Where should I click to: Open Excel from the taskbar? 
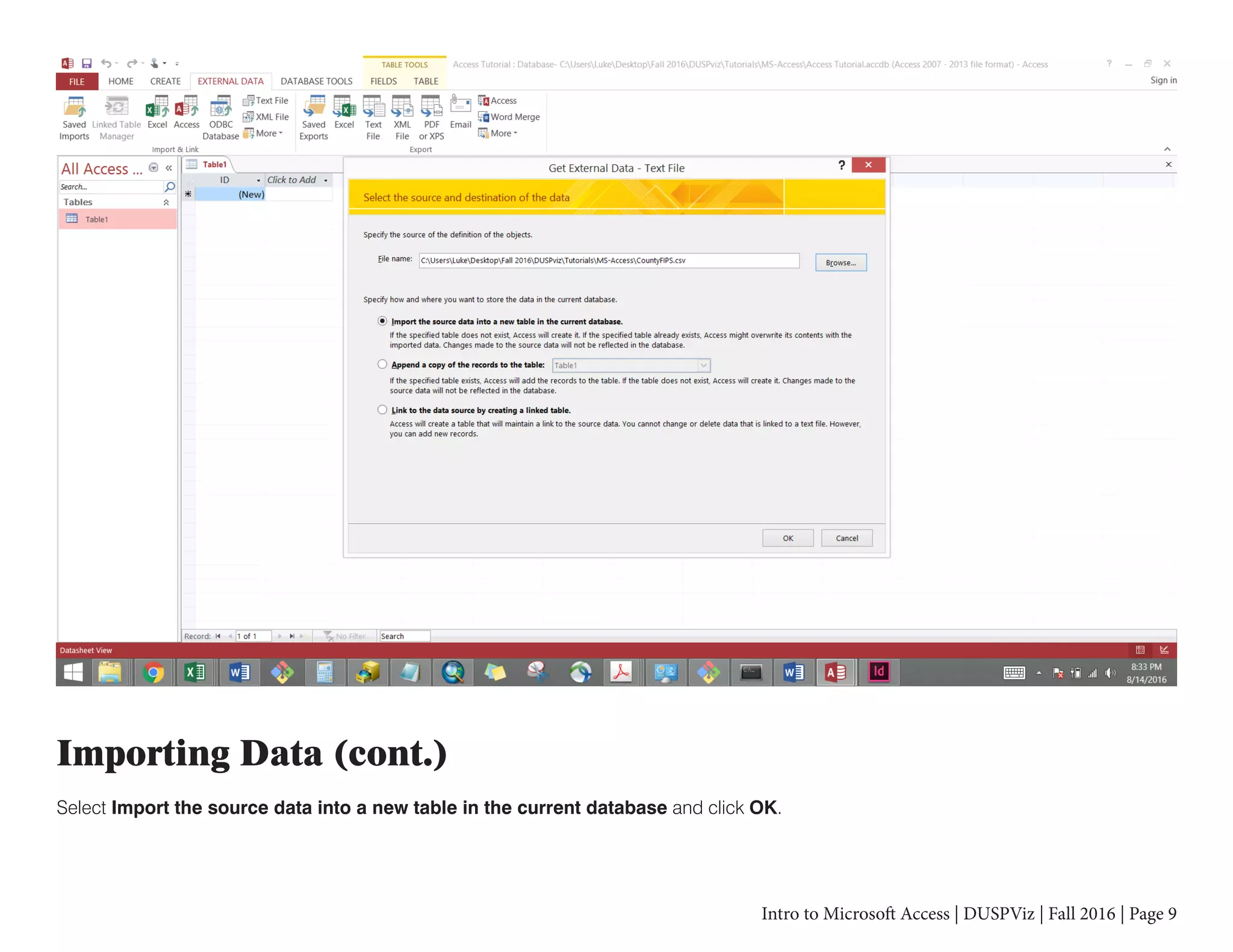195,672
